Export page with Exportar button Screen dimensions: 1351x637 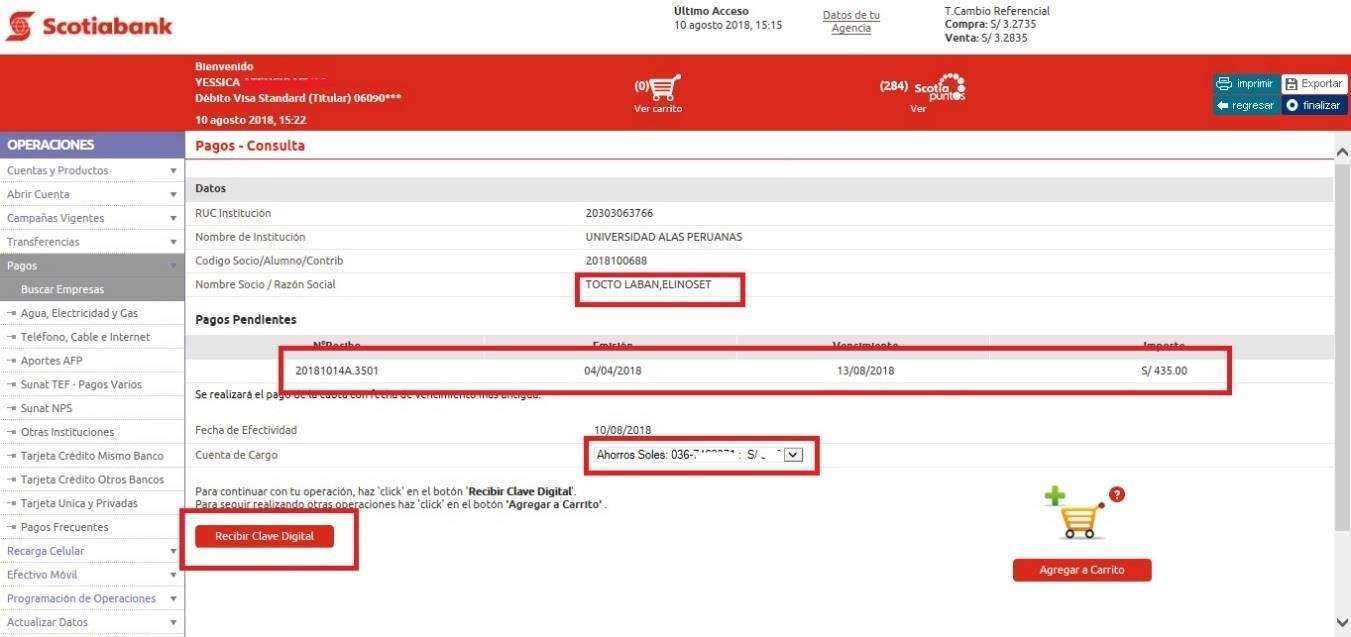[x=1314, y=84]
